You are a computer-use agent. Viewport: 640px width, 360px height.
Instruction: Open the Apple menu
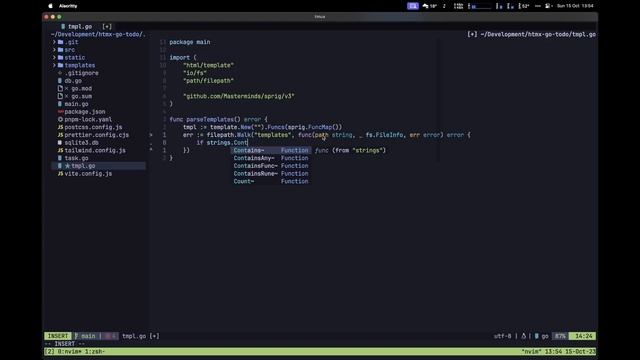51,6
